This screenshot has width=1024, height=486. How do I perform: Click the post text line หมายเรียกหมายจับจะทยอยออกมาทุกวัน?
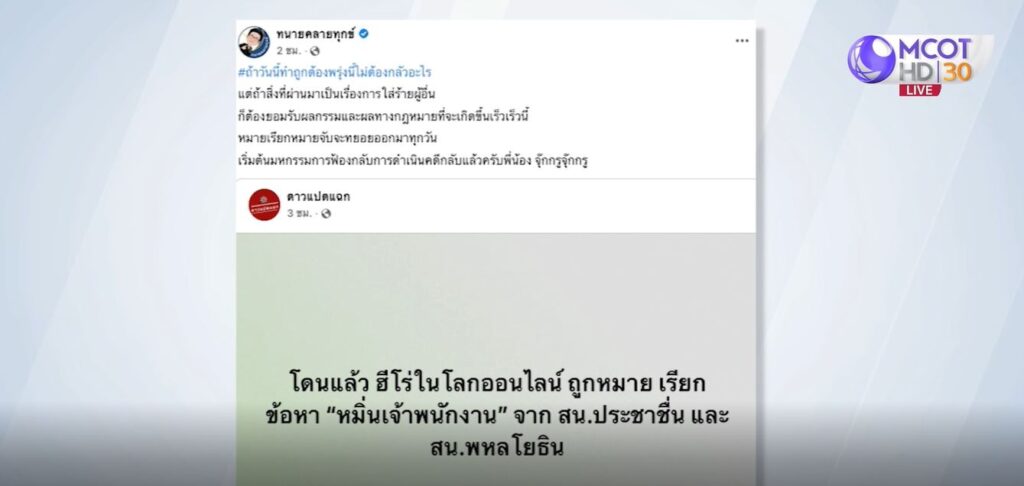(x=338, y=138)
